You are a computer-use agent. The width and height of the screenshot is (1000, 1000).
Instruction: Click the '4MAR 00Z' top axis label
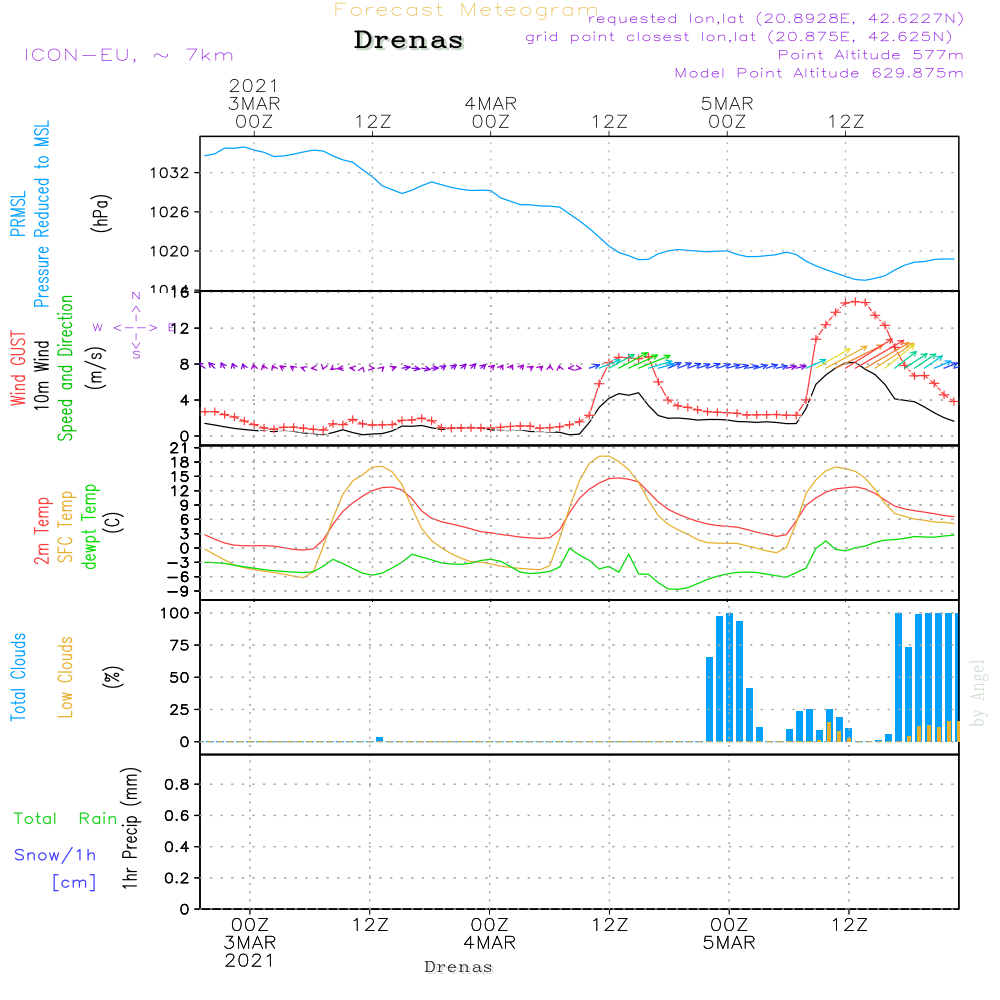point(490,112)
